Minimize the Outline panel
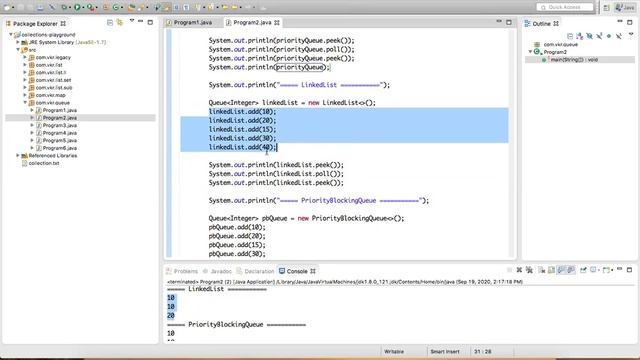The height and width of the screenshot is (360, 640). pos(620,21)
